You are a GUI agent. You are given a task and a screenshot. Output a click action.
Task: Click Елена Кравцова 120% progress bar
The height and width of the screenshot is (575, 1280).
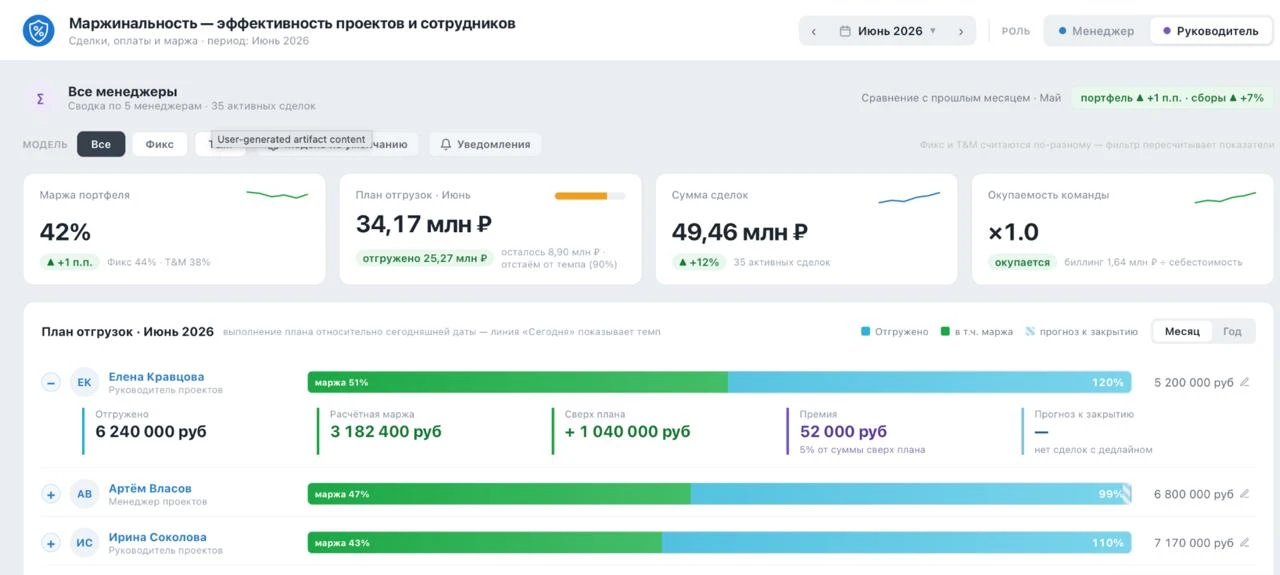[x=719, y=382]
